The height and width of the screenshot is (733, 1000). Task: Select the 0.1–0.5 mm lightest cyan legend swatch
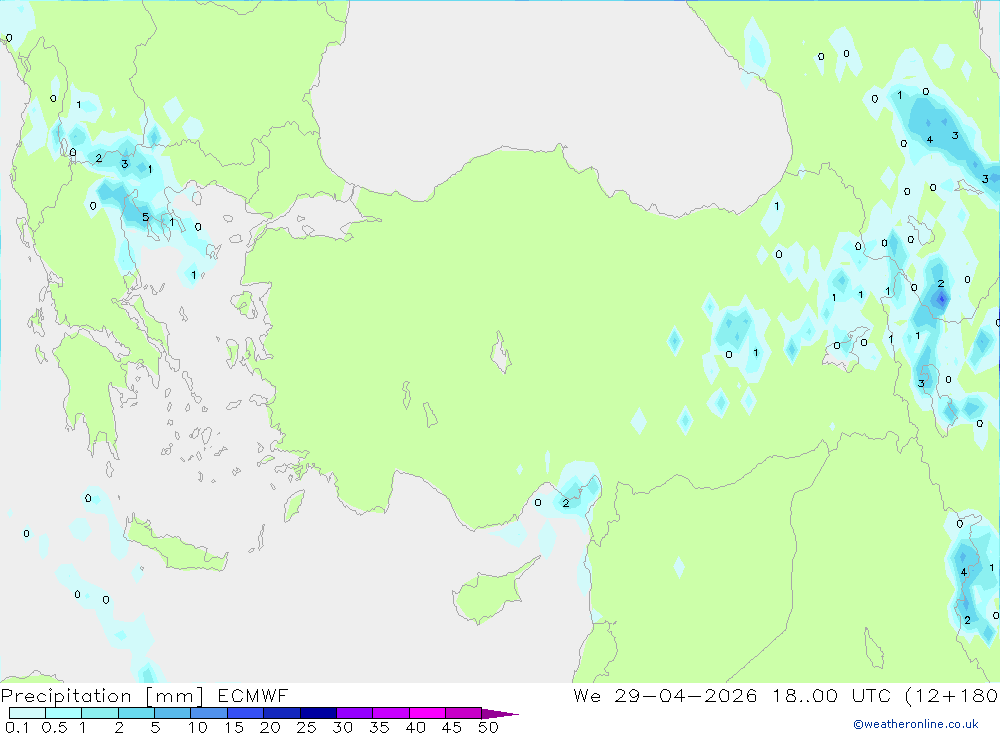click(x=27, y=713)
